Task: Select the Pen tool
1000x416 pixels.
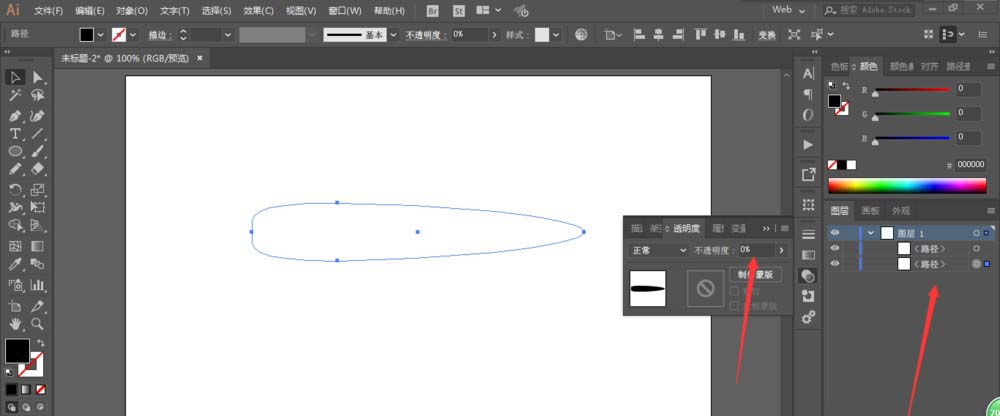Action: tap(15, 116)
